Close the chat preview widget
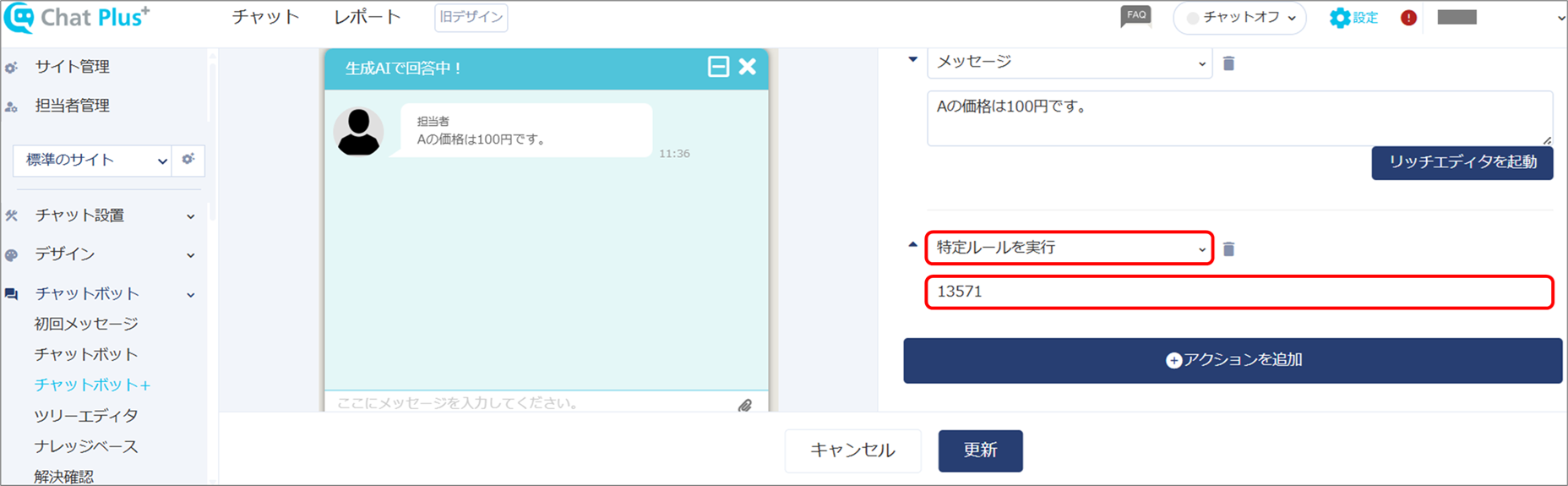 tap(748, 67)
